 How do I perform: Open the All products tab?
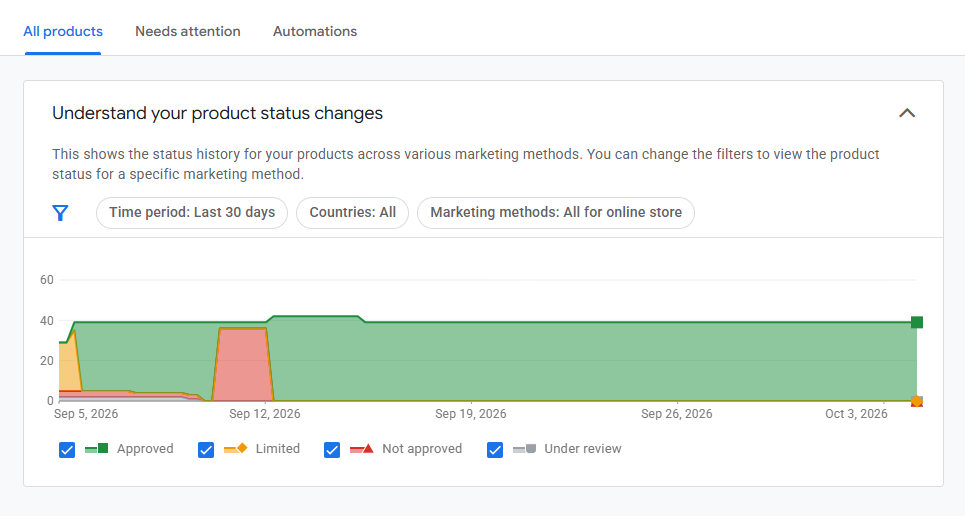(63, 31)
